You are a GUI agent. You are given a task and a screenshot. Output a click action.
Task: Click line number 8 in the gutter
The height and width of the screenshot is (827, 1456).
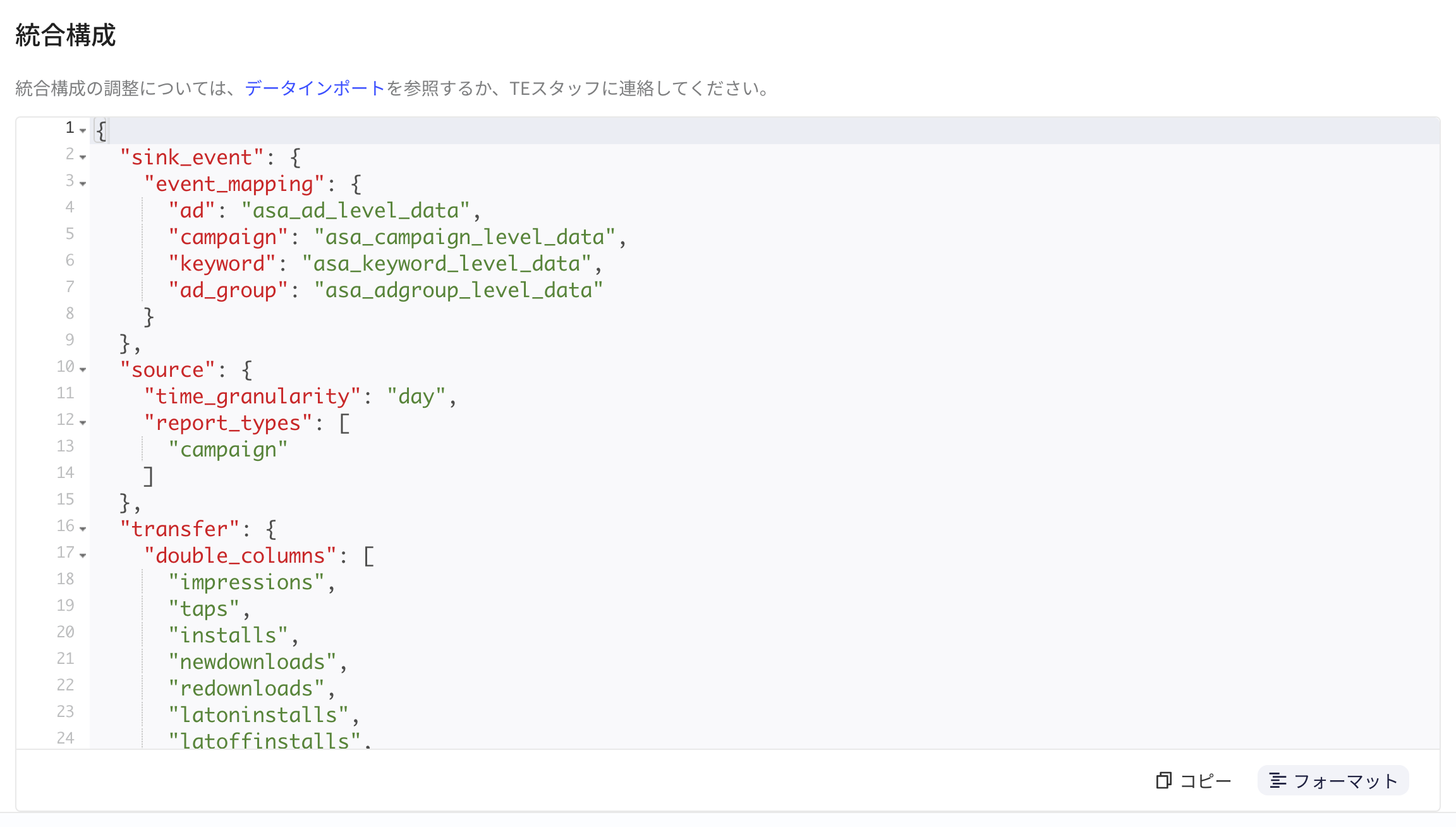click(70, 314)
